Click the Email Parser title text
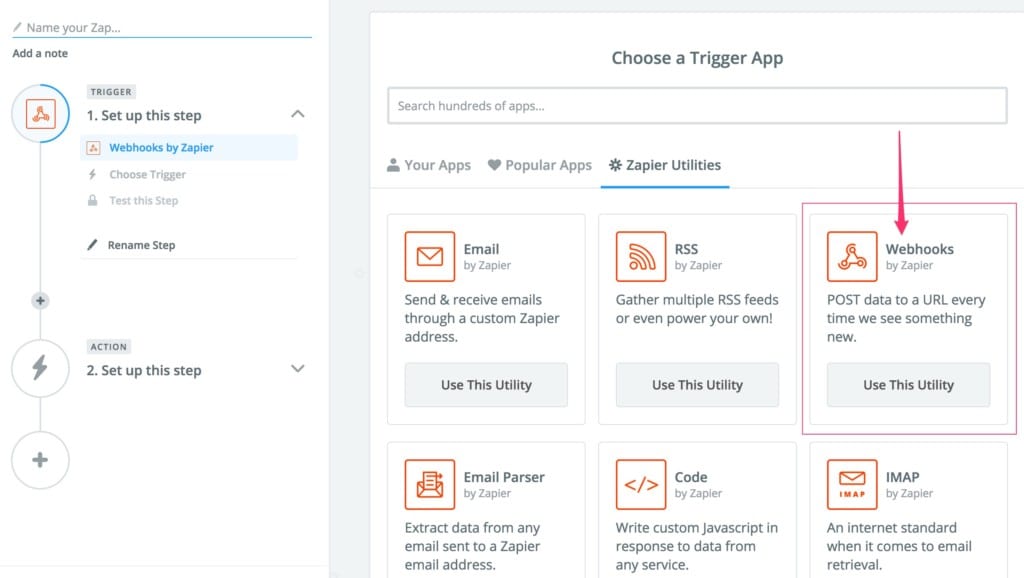Screen dimensions: 1024x578 (504, 477)
